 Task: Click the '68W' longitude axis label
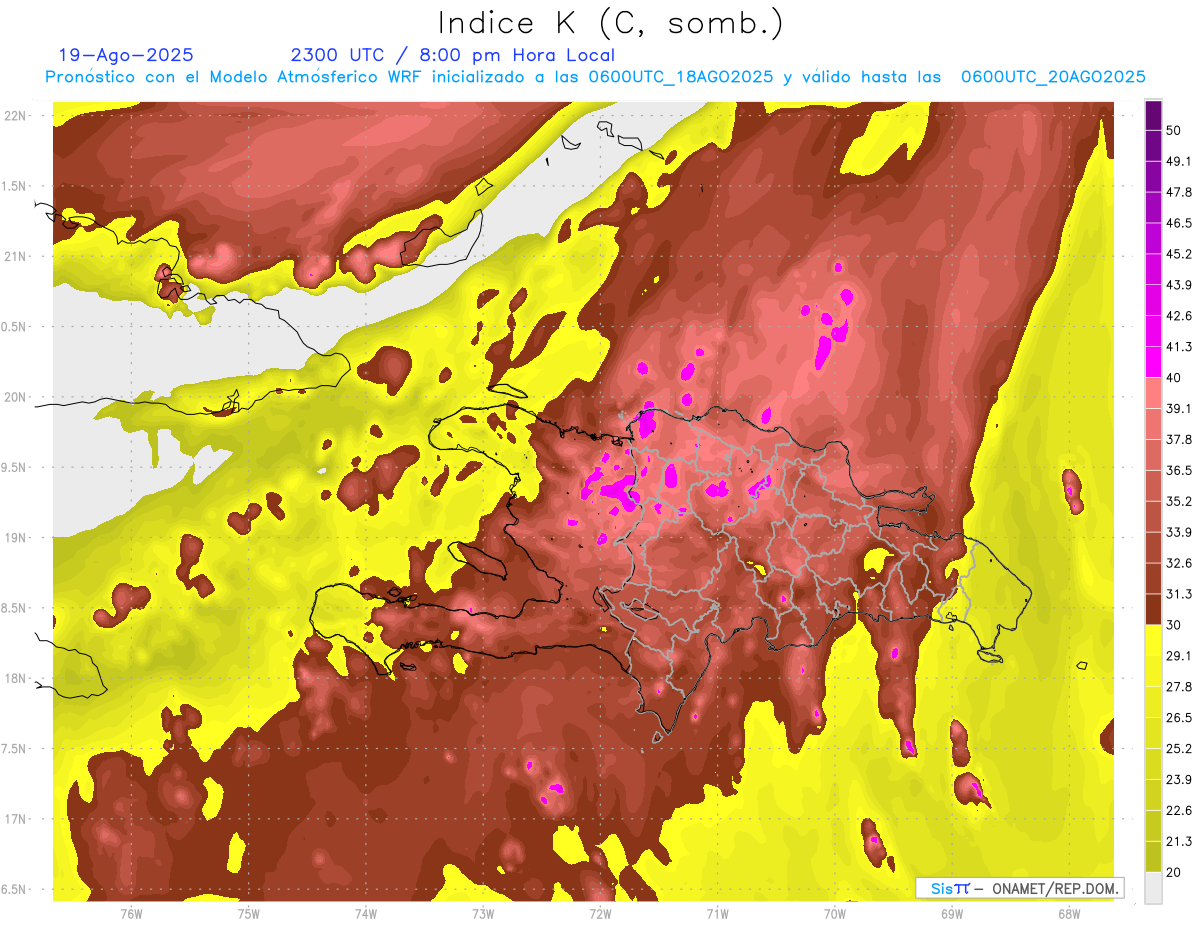pyautogui.click(x=1068, y=913)
